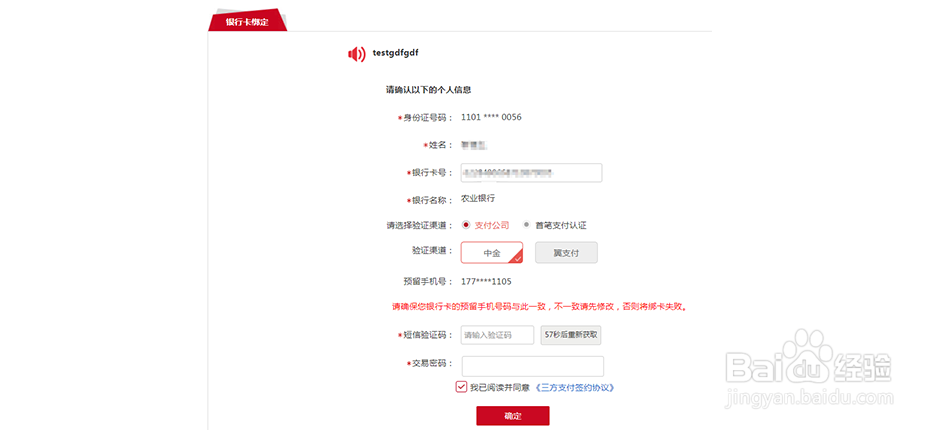Click the 请输入验证码 SMS code field
The image size is (945, 430).
pos(497,335)
